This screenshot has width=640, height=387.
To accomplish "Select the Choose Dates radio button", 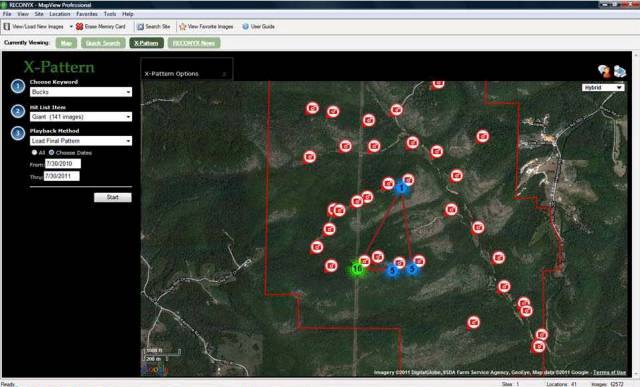I will [x=51, y=152].
